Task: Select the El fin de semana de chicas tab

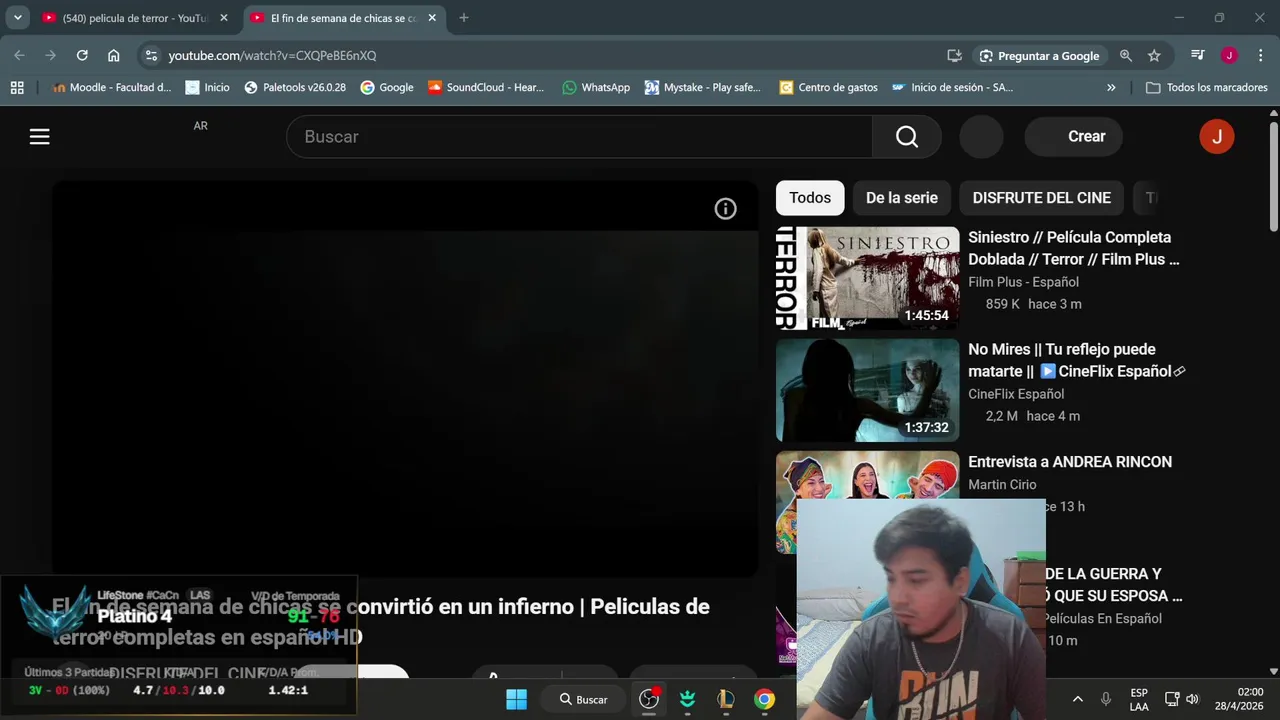Action: coord(343,18)
